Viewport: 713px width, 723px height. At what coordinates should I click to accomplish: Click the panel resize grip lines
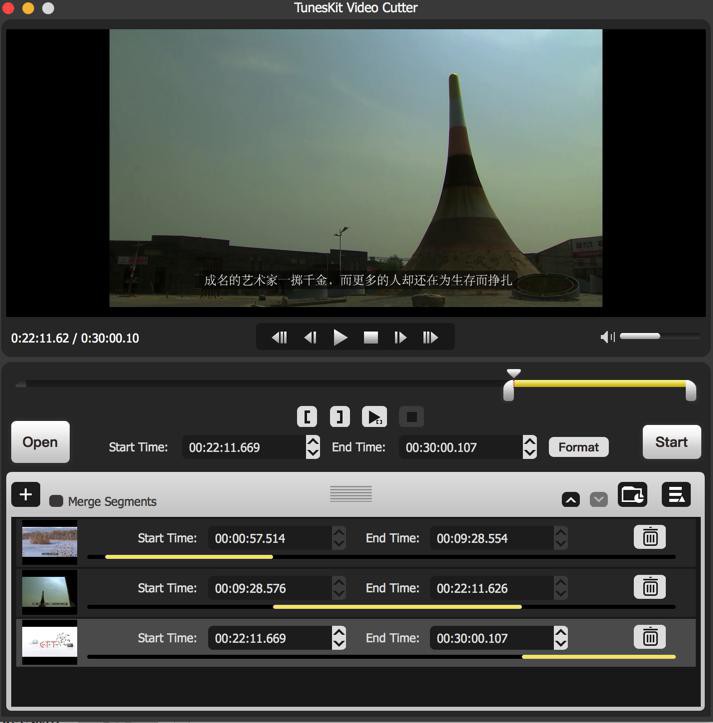[351, 493]
